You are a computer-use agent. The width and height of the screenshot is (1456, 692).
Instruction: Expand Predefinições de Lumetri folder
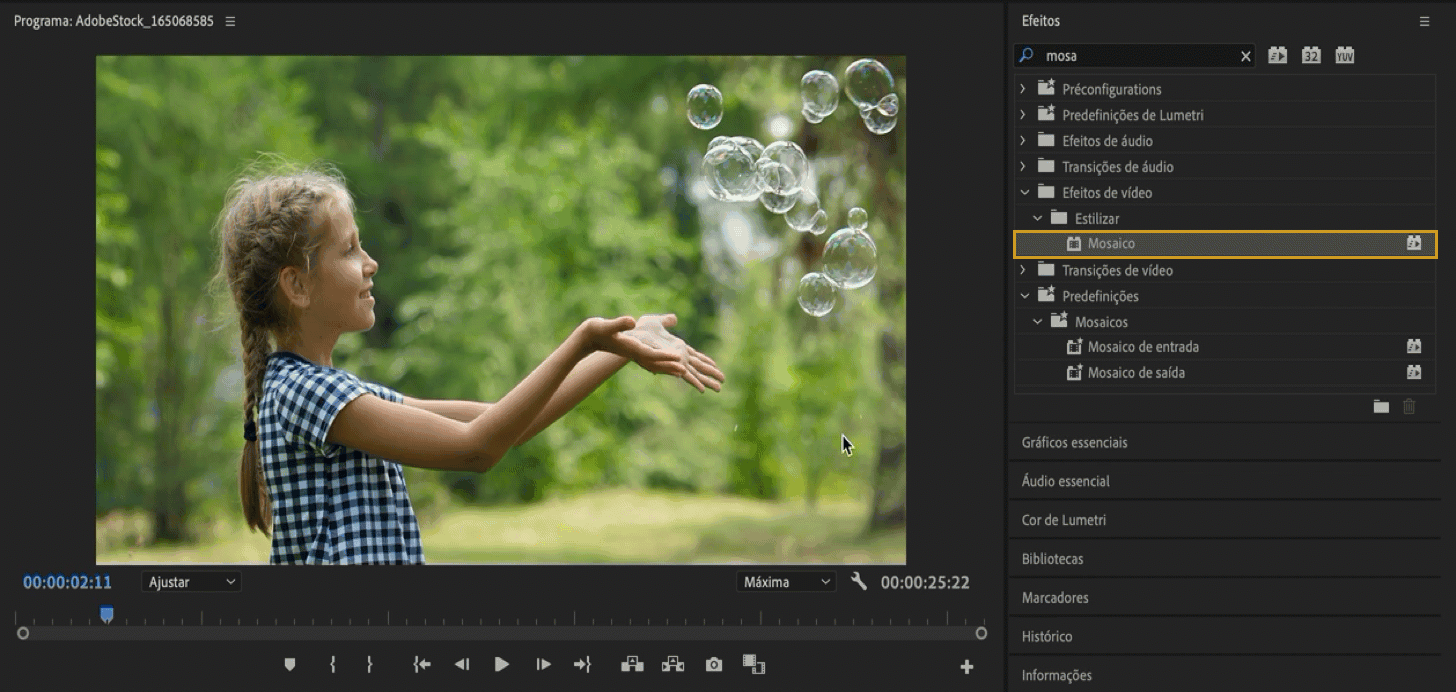pyautogui.click(x=1023, y=115)
